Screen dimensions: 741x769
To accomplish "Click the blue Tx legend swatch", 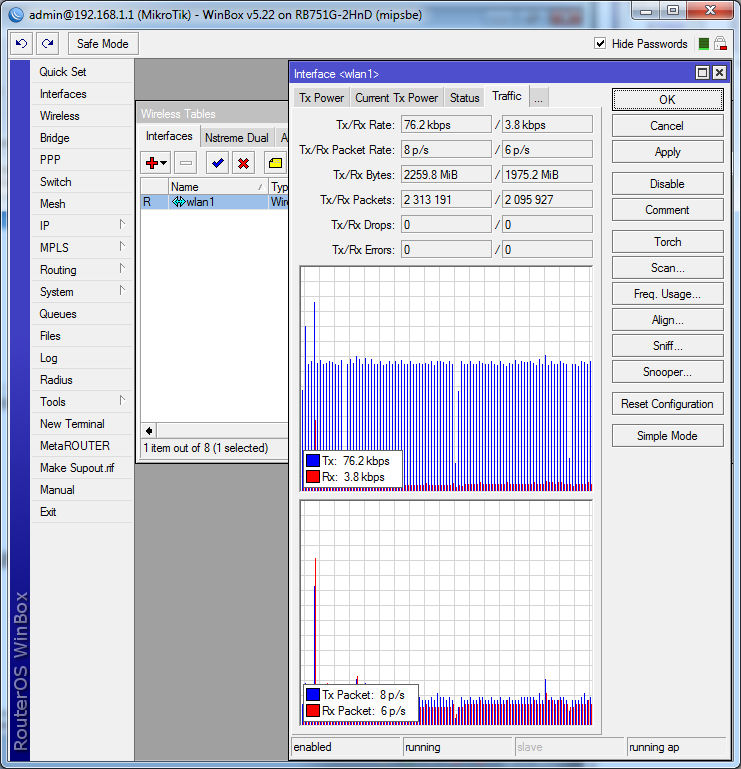I will pyautogui.click(x=313, y=461).
